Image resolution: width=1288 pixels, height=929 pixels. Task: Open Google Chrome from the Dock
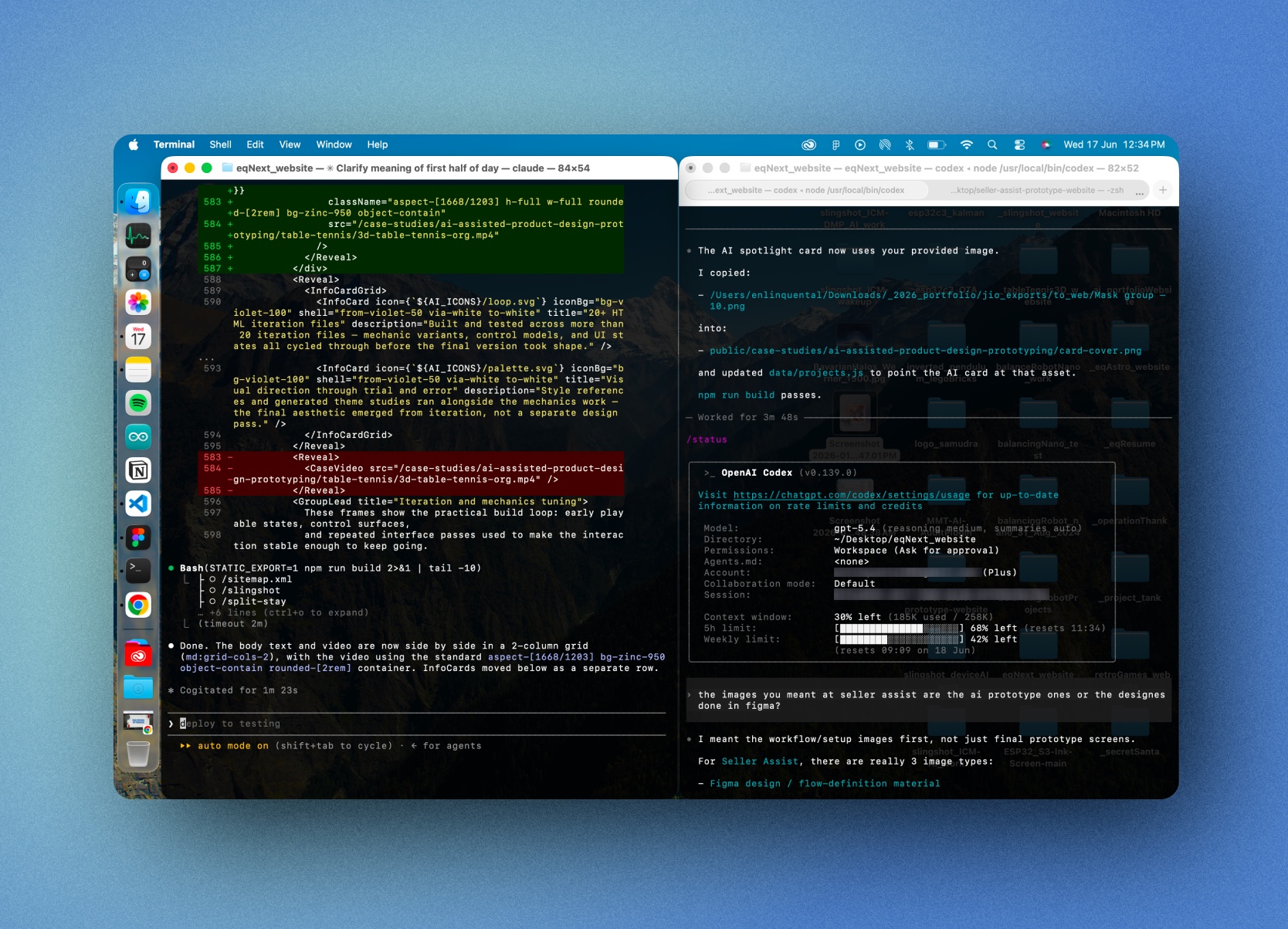point(138,605)
